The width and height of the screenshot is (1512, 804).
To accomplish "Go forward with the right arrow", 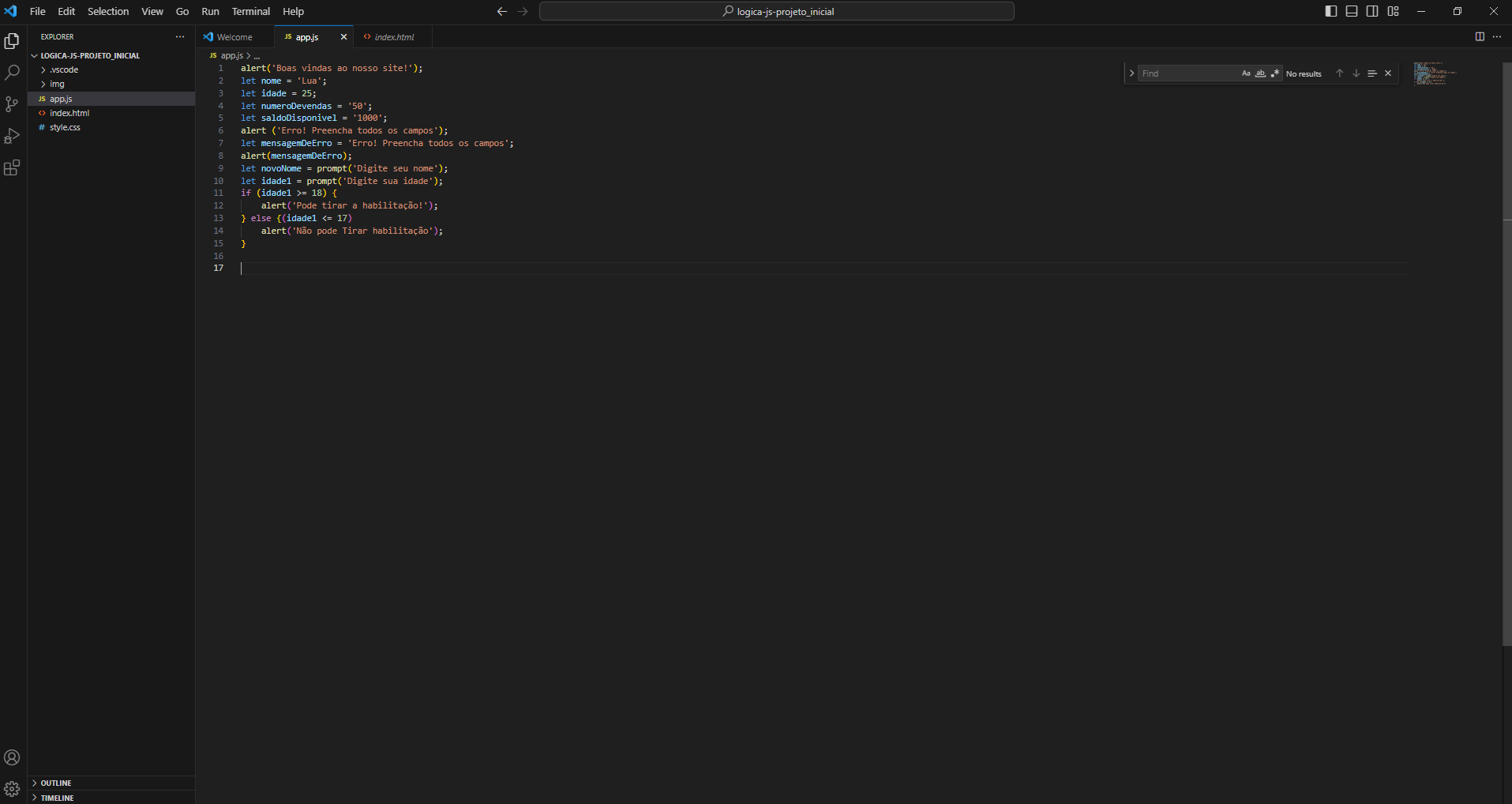I will coord(523,11).
